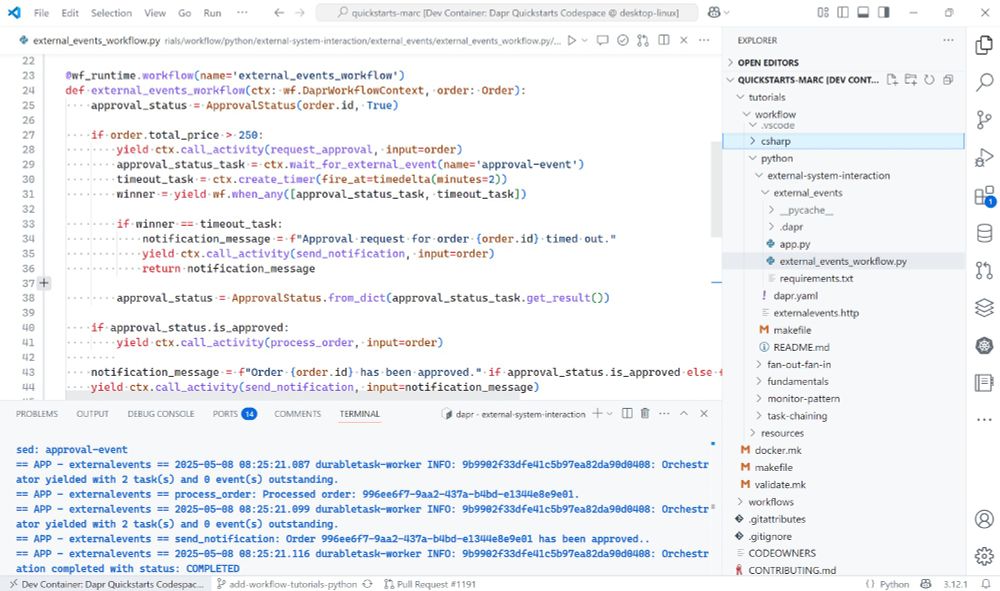Open the Accounts menu icon
Viewport: 1000px width, 591px height.
[x=984, y=519]
